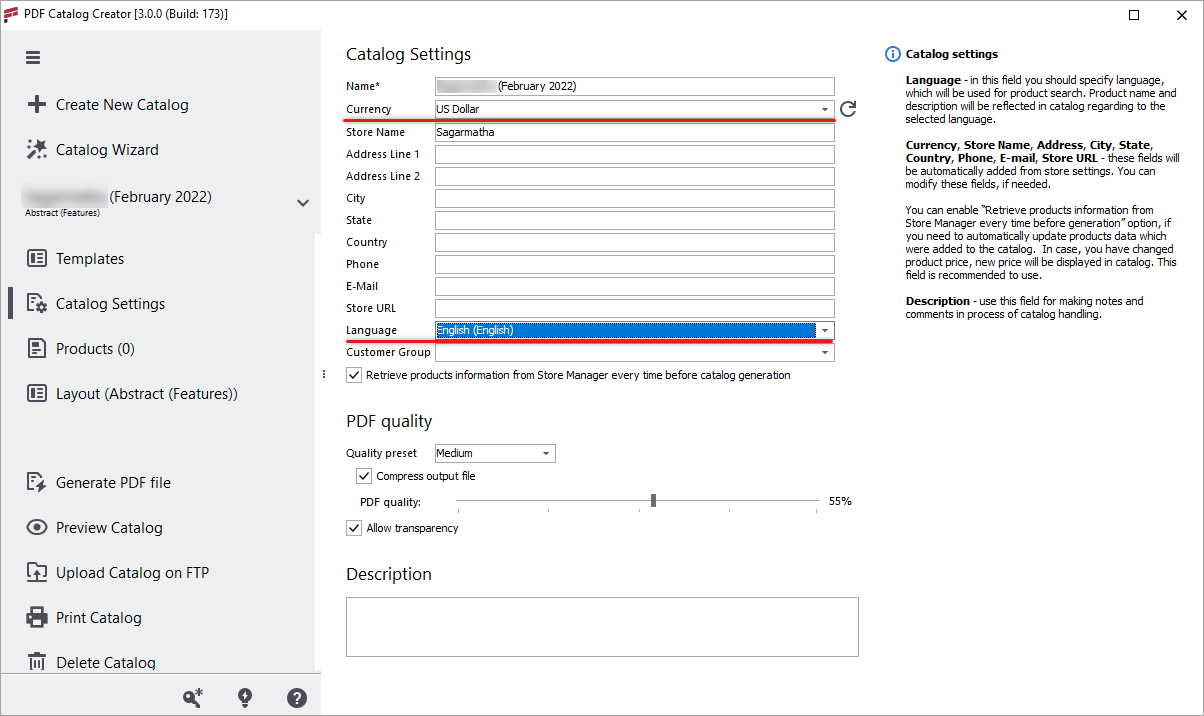Viewport: 1204px width, 716px height.
Task: Open Catalog Wizard via wand icon
Action: coord(37,149)
